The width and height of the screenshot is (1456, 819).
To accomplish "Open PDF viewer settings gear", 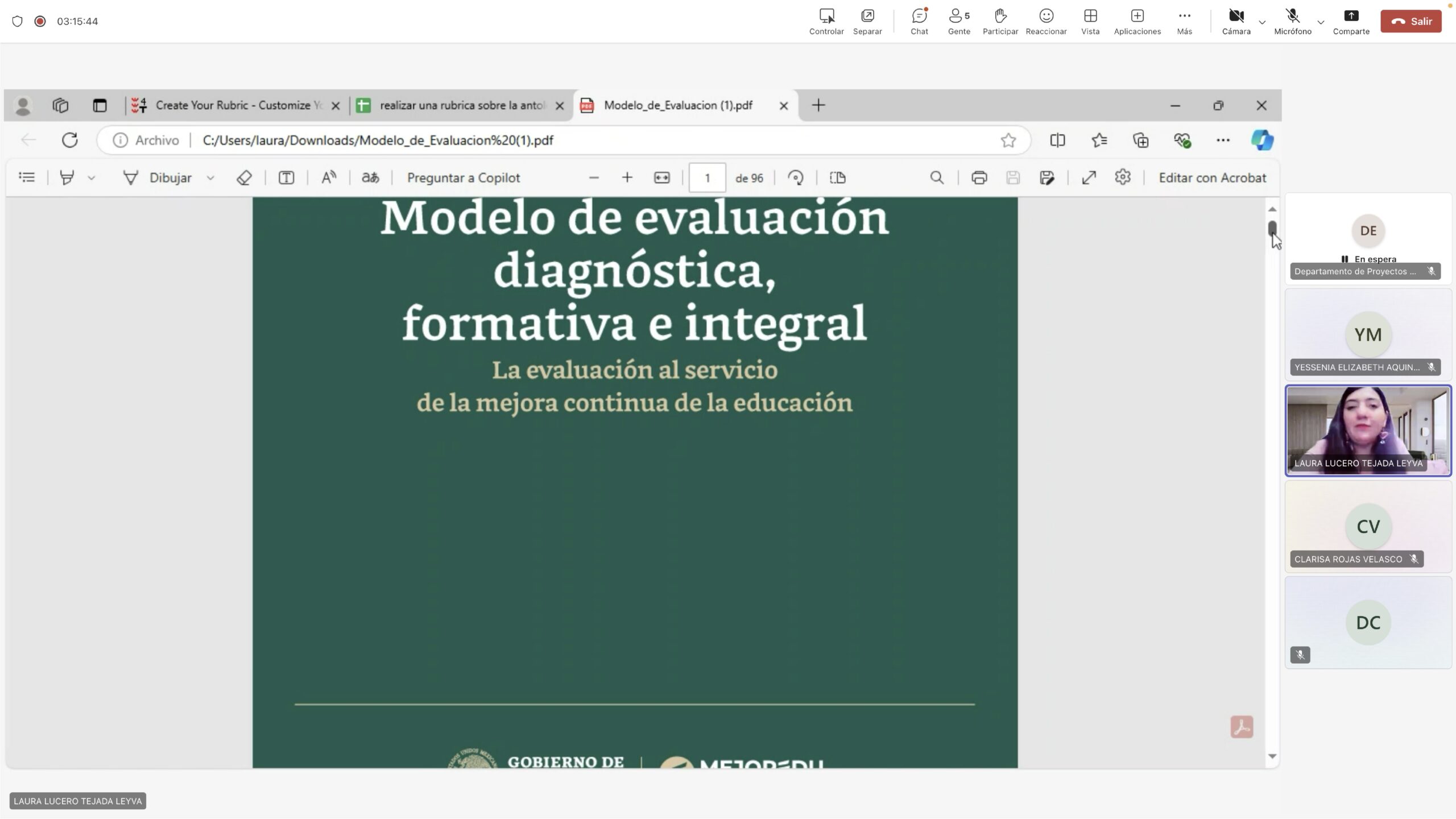I will pos(1123,177).
